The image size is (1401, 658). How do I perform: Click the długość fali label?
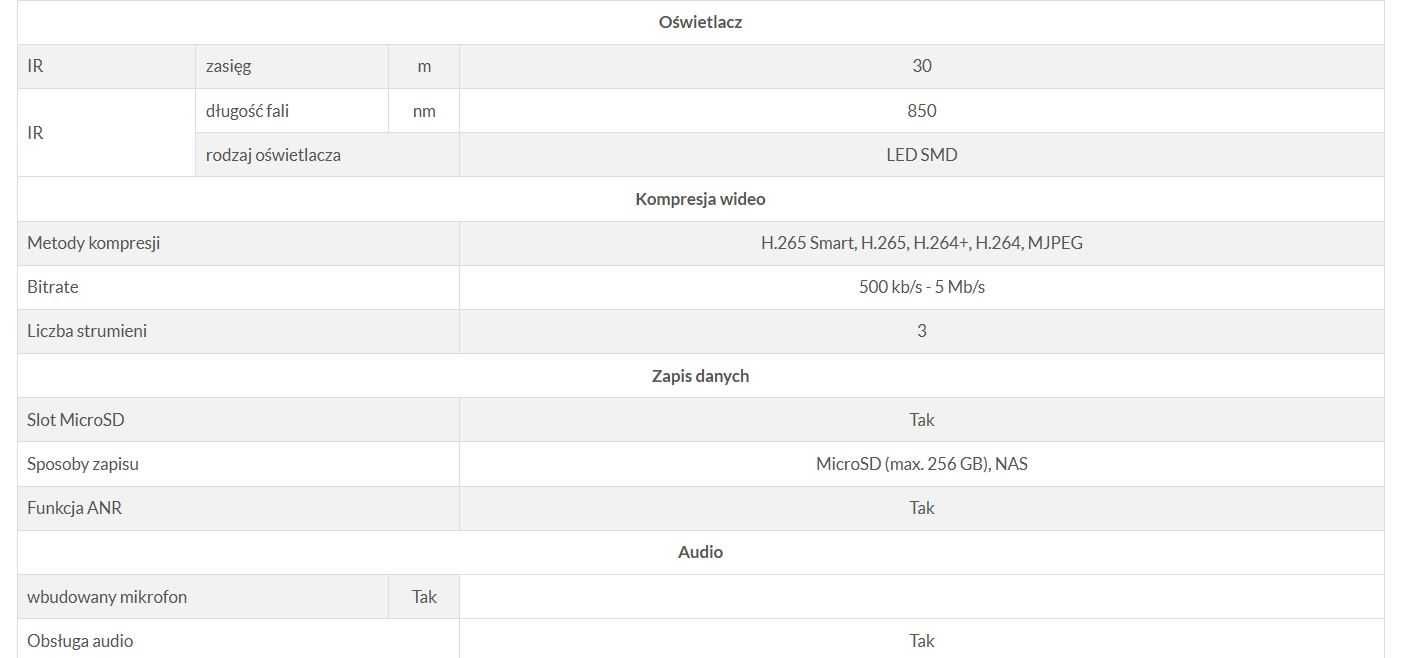click(x=247, y=111)
